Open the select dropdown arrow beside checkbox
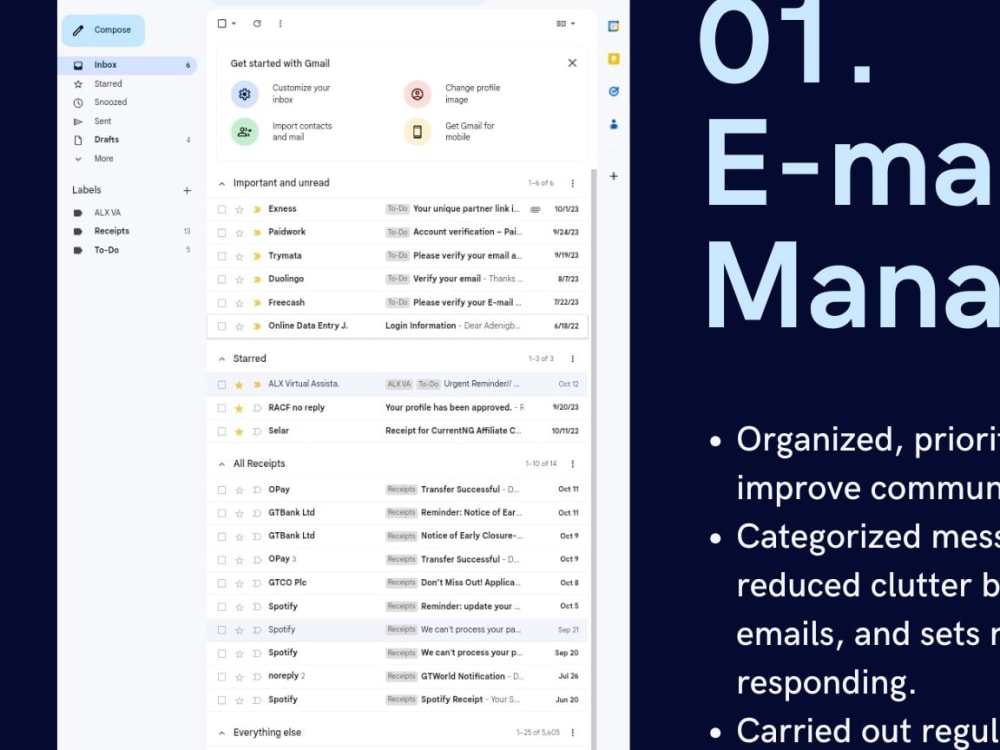 [234, 24]
